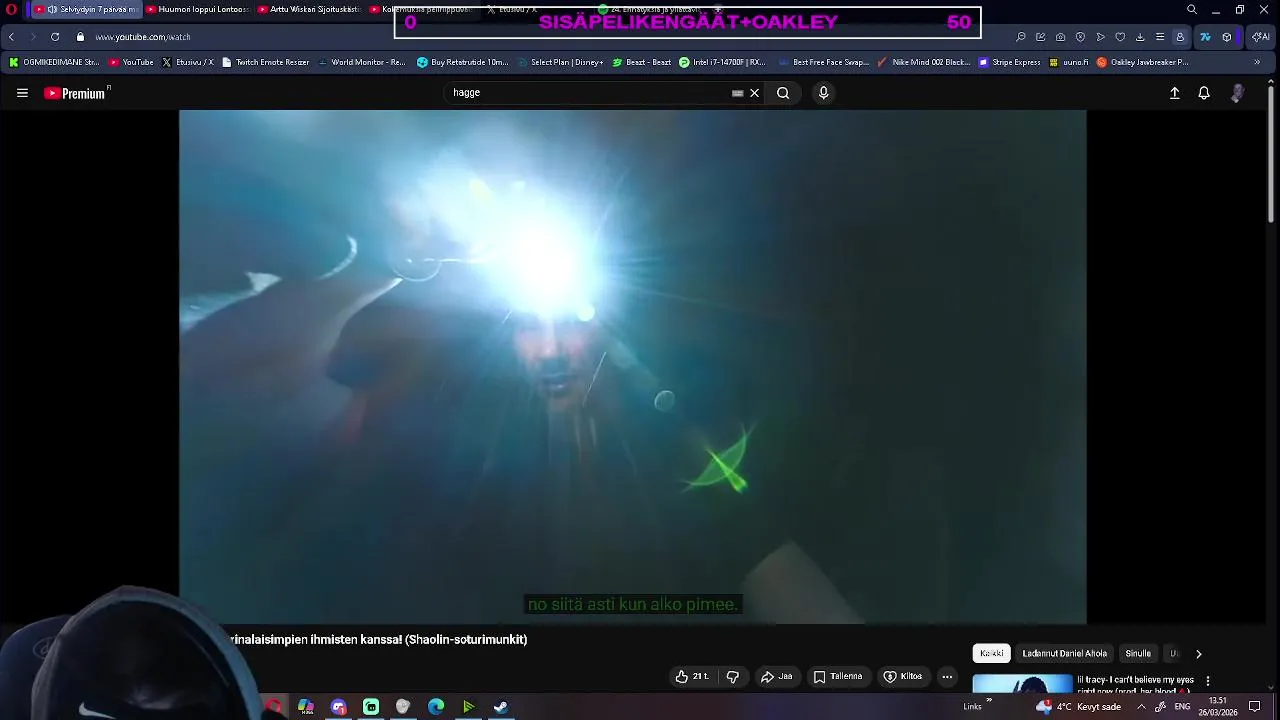Click the address bar padlock icon
This screenshot has width=1280, height=720.
click(80, 37)
